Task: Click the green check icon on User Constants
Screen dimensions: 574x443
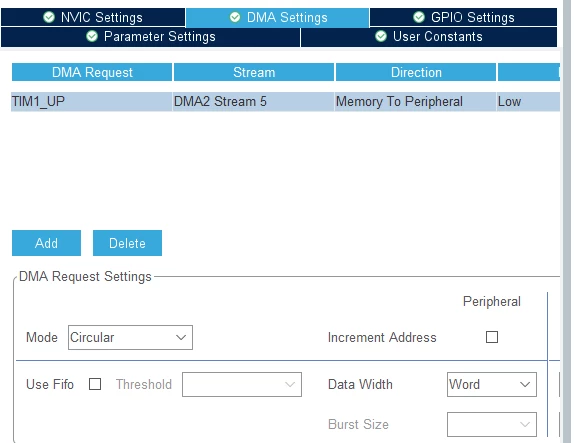Action: [381, 36]
